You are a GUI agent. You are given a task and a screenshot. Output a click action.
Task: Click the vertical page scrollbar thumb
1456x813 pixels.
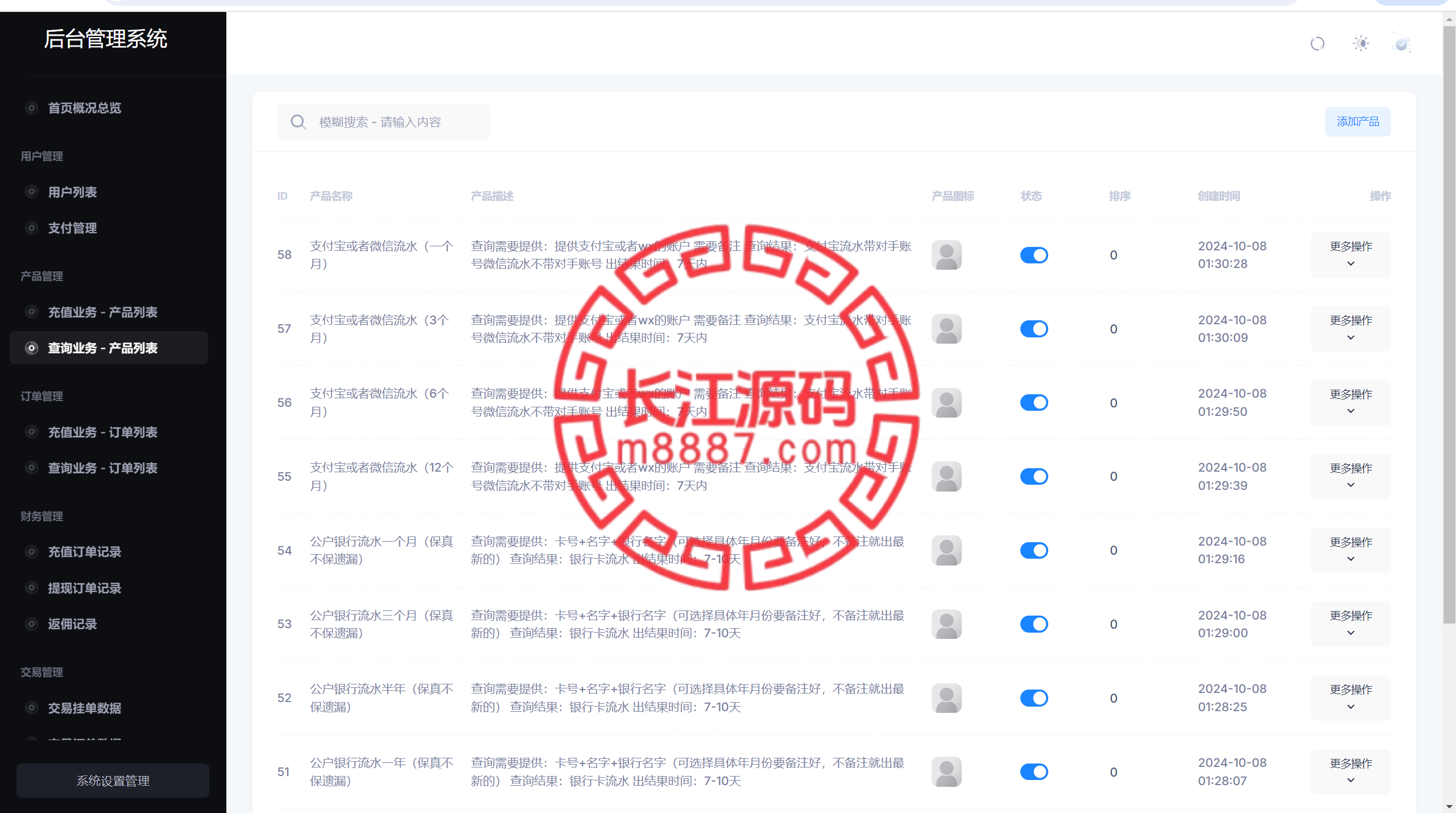(1449, 324)
